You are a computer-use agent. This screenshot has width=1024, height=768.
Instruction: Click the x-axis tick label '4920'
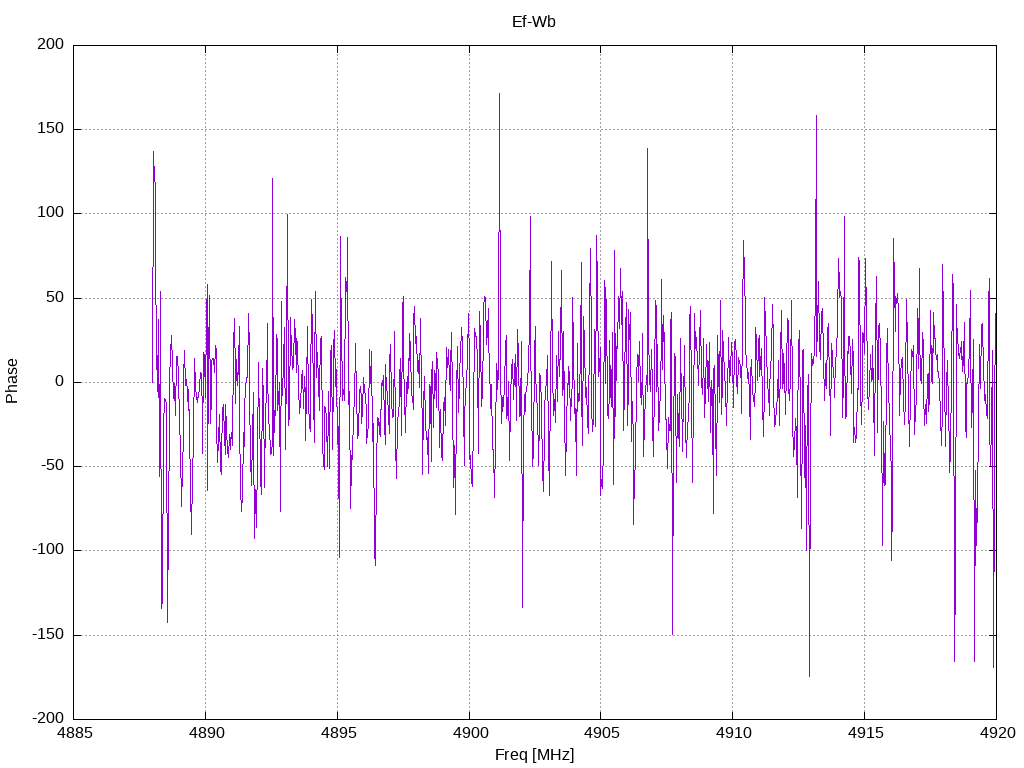pos(997,733)
